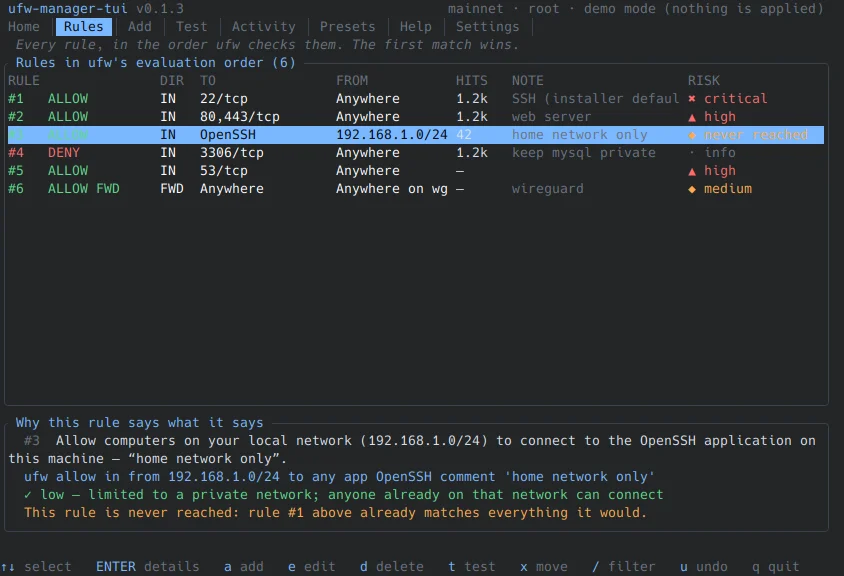Select rule #2 ALLOW

coord(416,117)
